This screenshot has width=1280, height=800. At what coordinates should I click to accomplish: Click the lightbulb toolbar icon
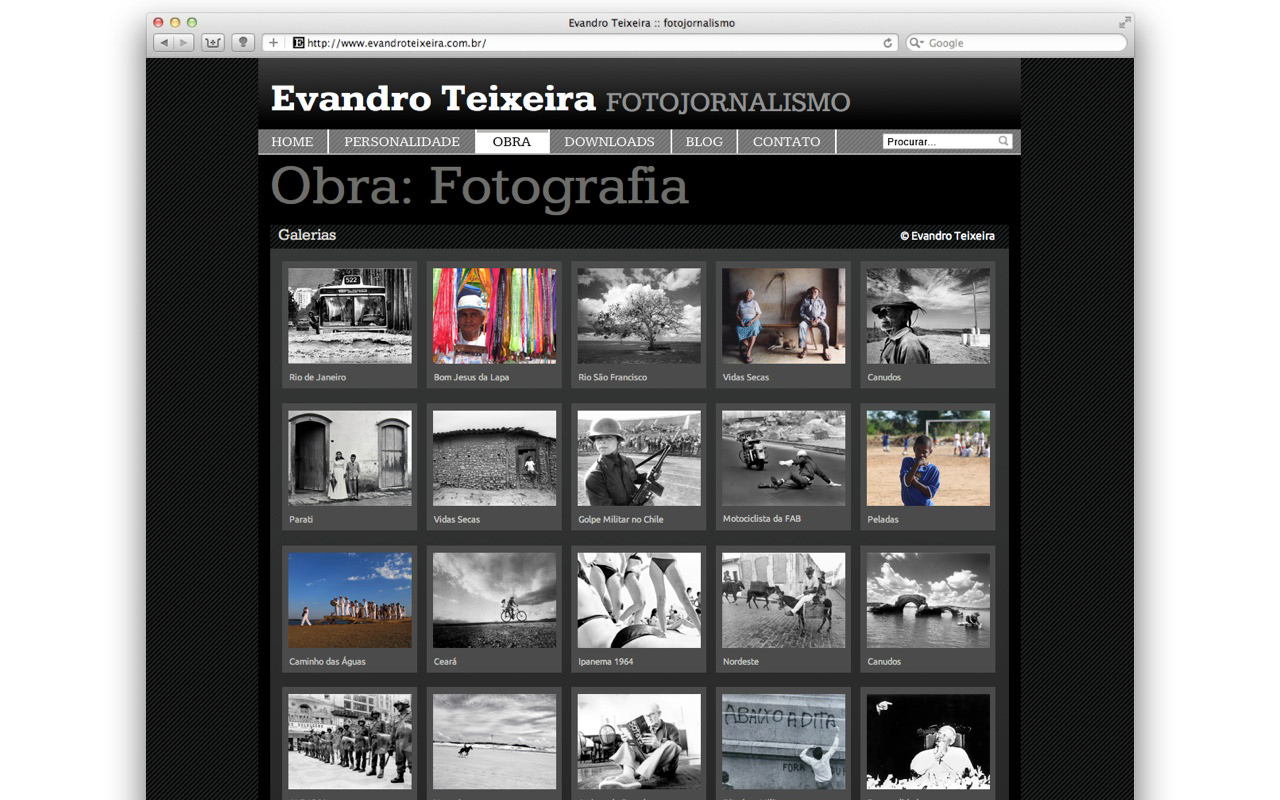click(242, 43)
